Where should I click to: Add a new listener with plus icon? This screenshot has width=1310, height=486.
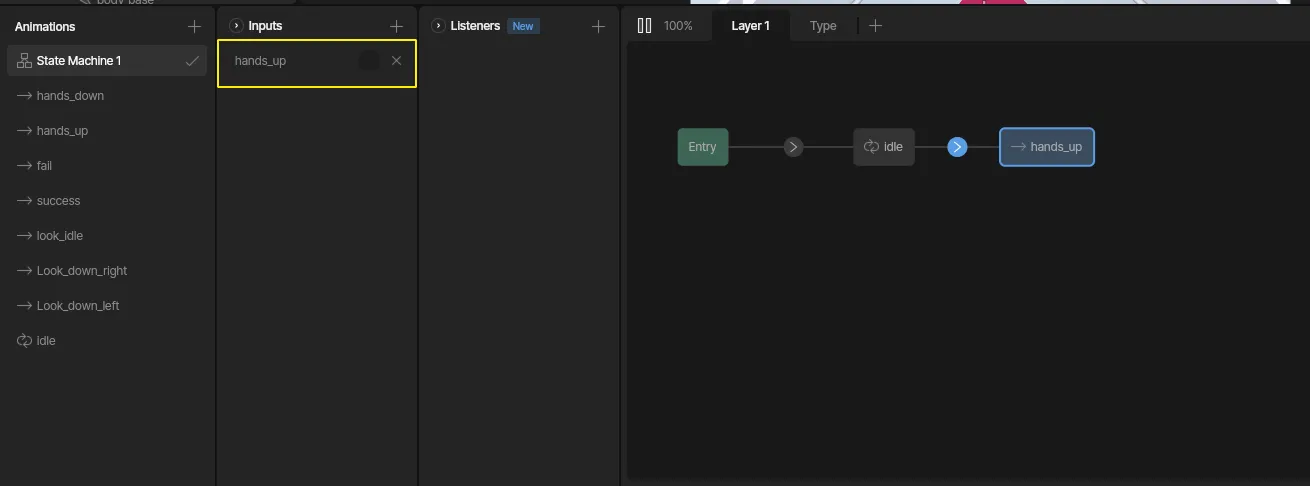tap(598, 26)
